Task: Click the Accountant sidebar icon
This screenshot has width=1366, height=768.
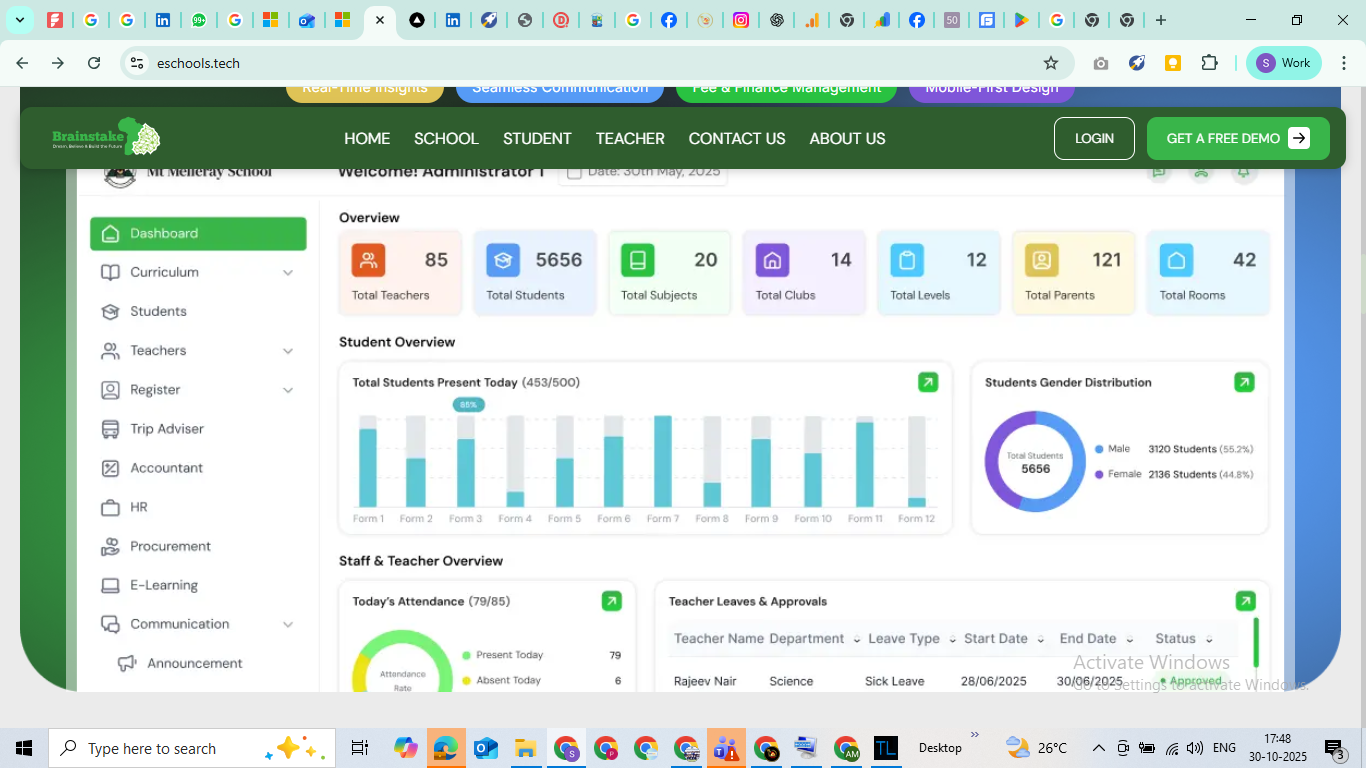Action: 111,468
